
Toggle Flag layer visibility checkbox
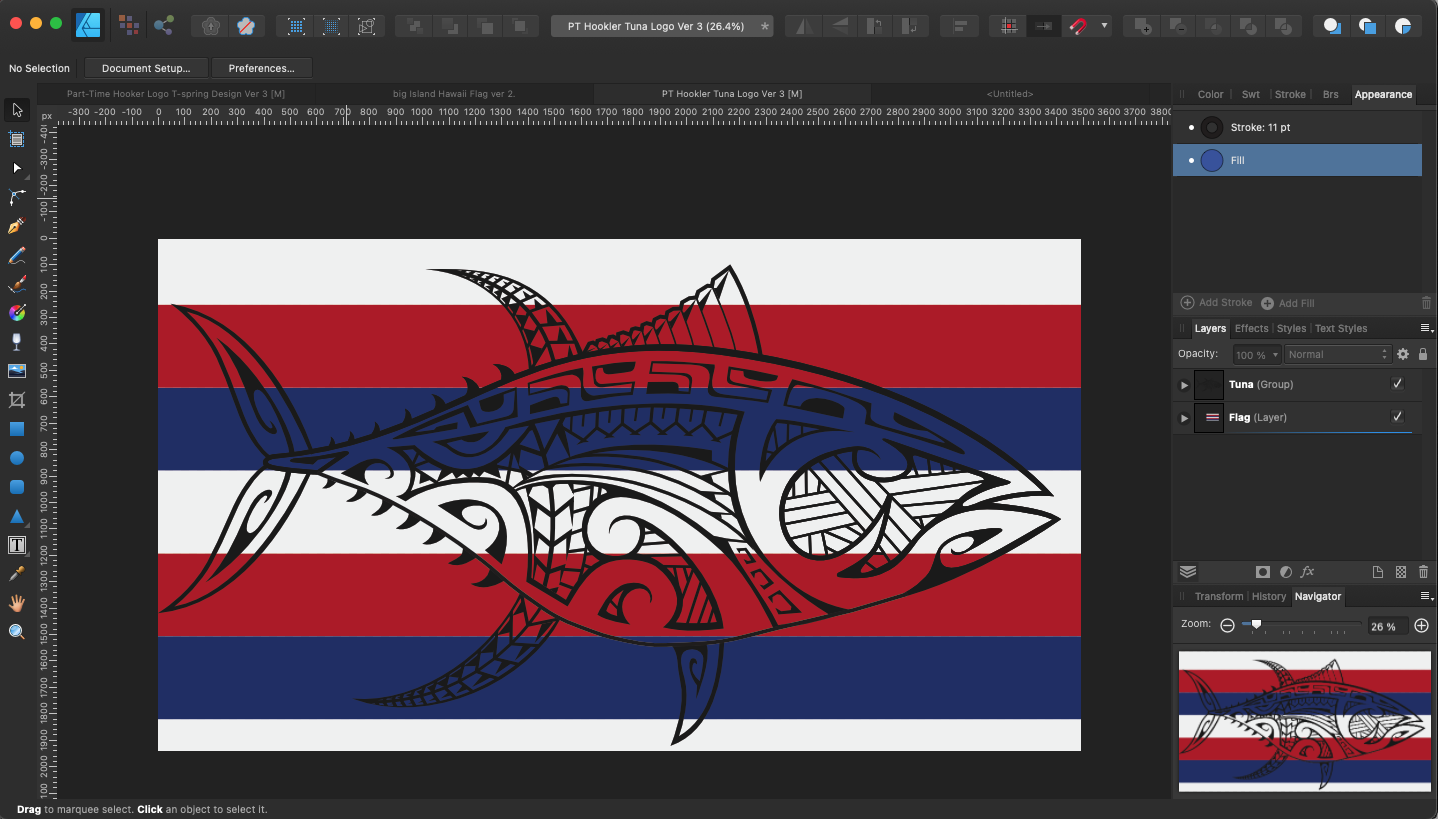1397,417
